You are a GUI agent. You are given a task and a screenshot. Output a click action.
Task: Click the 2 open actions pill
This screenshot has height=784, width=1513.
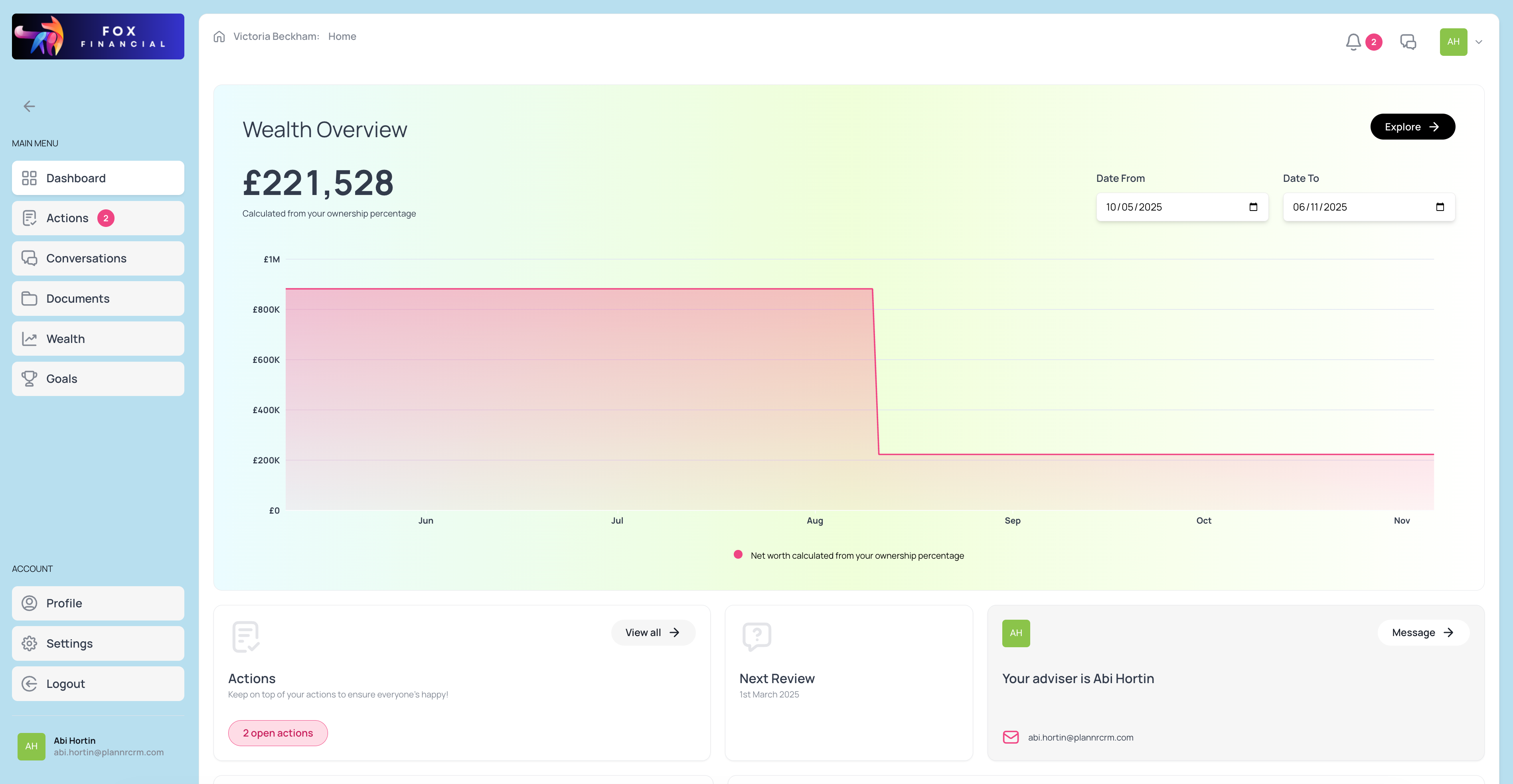click(x=278, y=733)
